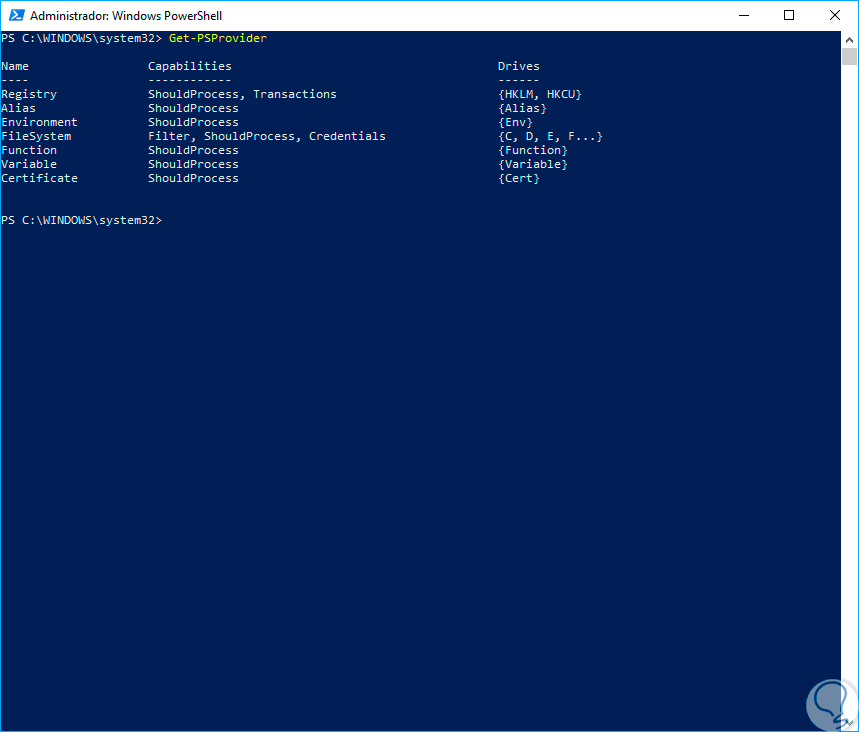Click the scrollbar down arrow
The image size is (859, 732).
click(x=849, y=722)
